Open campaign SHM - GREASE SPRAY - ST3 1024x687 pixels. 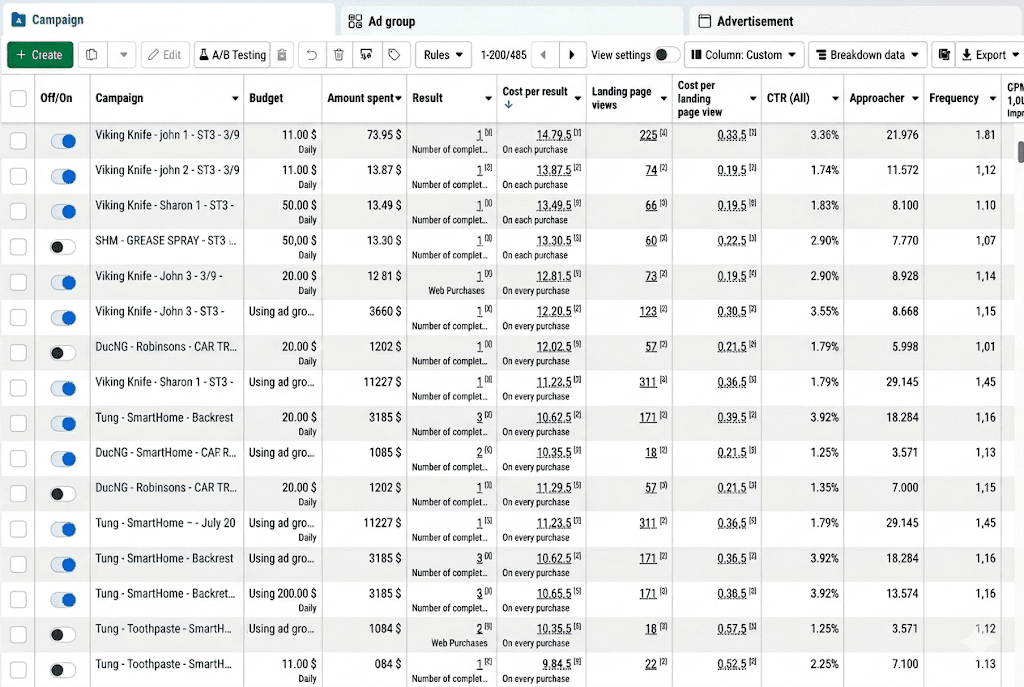pyautogui.click(x=166, y=240)
